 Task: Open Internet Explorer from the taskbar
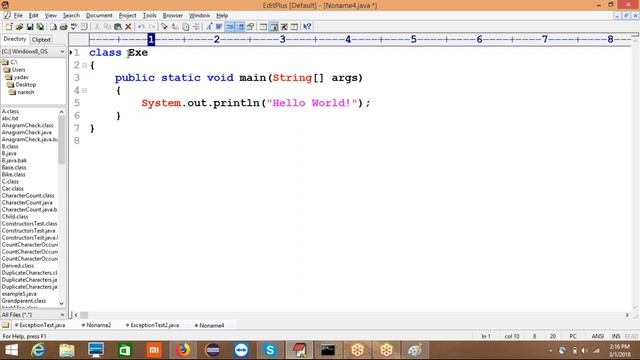point(38,350)
